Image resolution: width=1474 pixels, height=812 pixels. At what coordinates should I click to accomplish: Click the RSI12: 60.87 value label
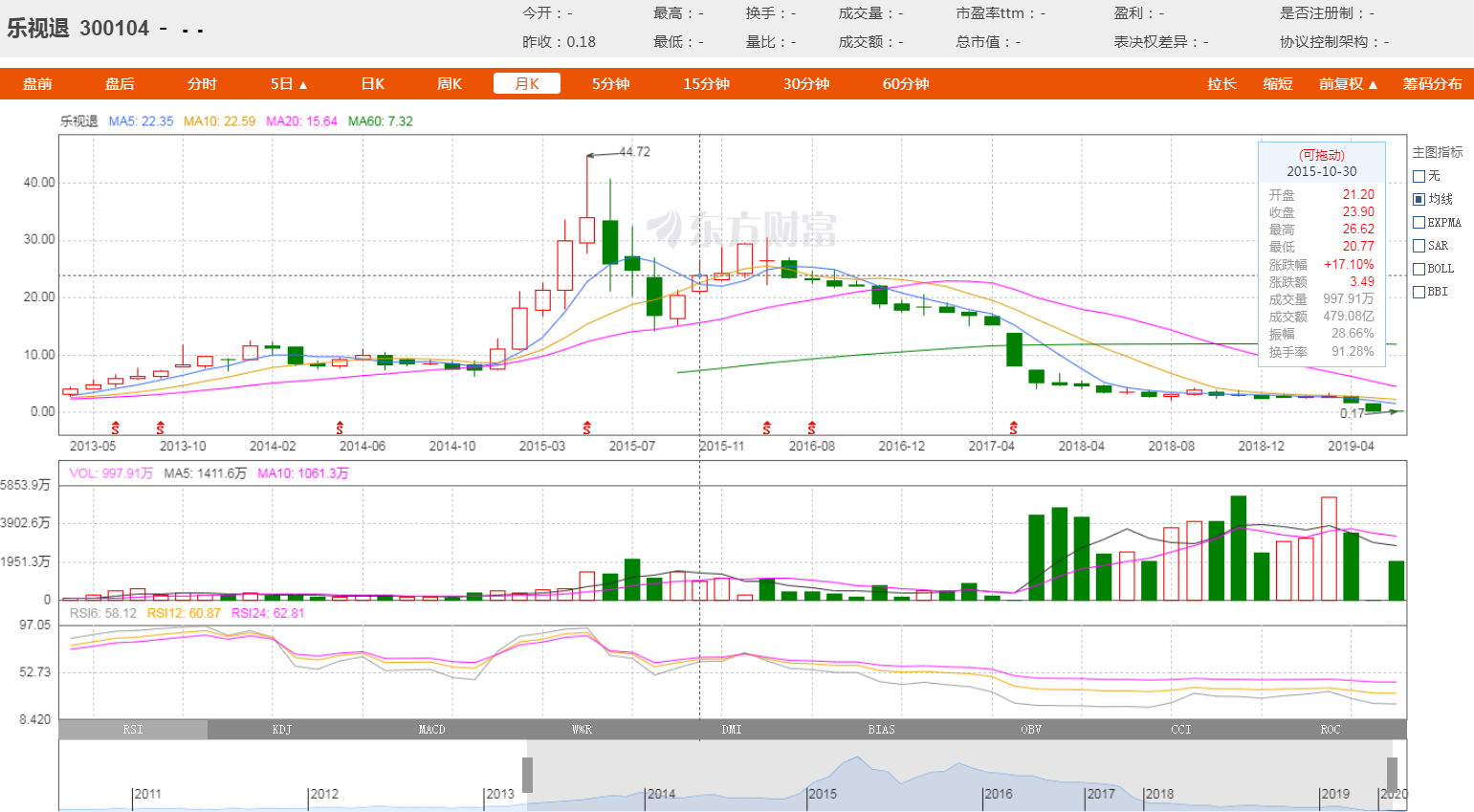coord(184,613)
